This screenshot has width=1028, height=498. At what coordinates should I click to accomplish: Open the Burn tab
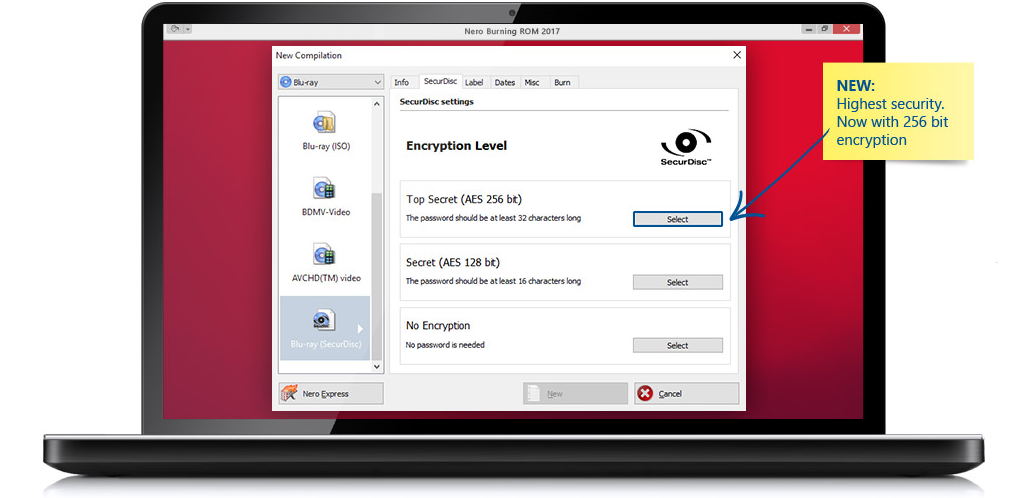[x=563, y=83]
